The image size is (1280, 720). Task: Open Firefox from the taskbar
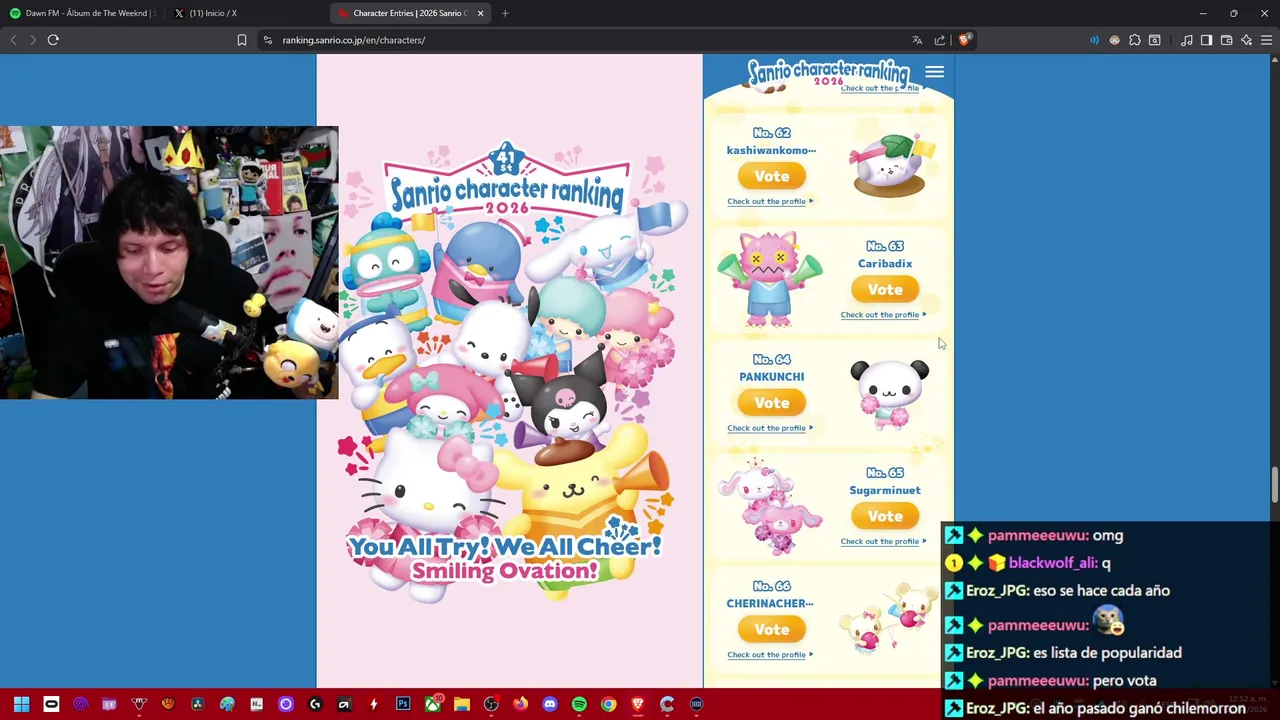coord(520,704)
